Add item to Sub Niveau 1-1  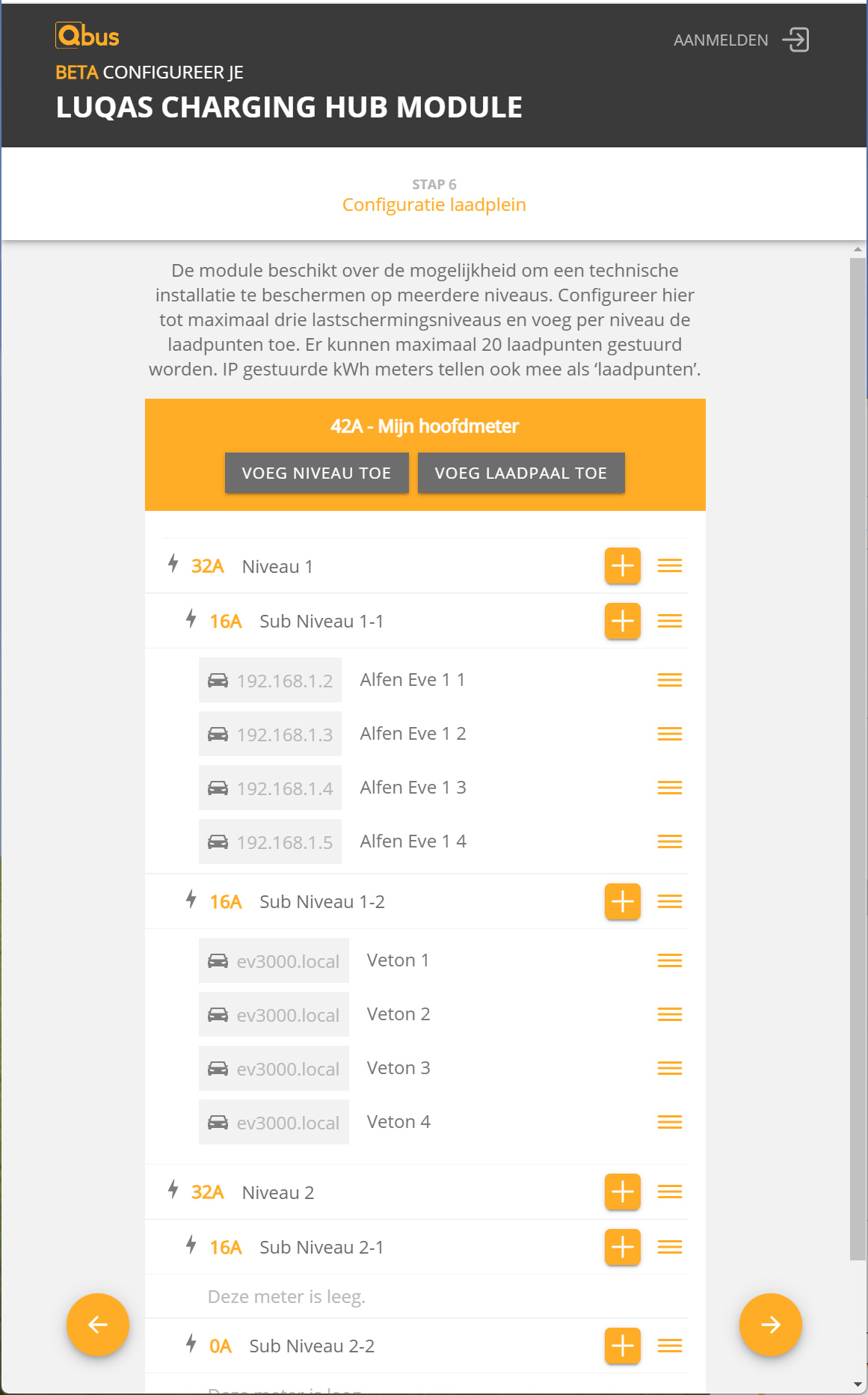623,621
